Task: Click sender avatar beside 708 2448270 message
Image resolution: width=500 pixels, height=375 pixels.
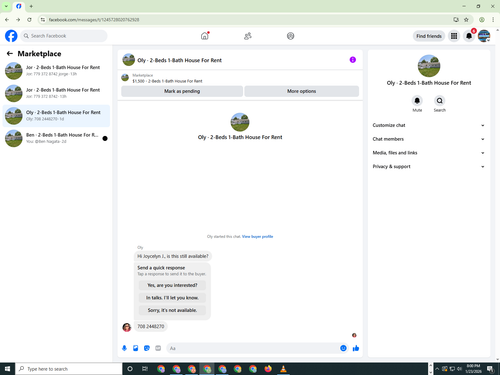Action: (127, 327)
